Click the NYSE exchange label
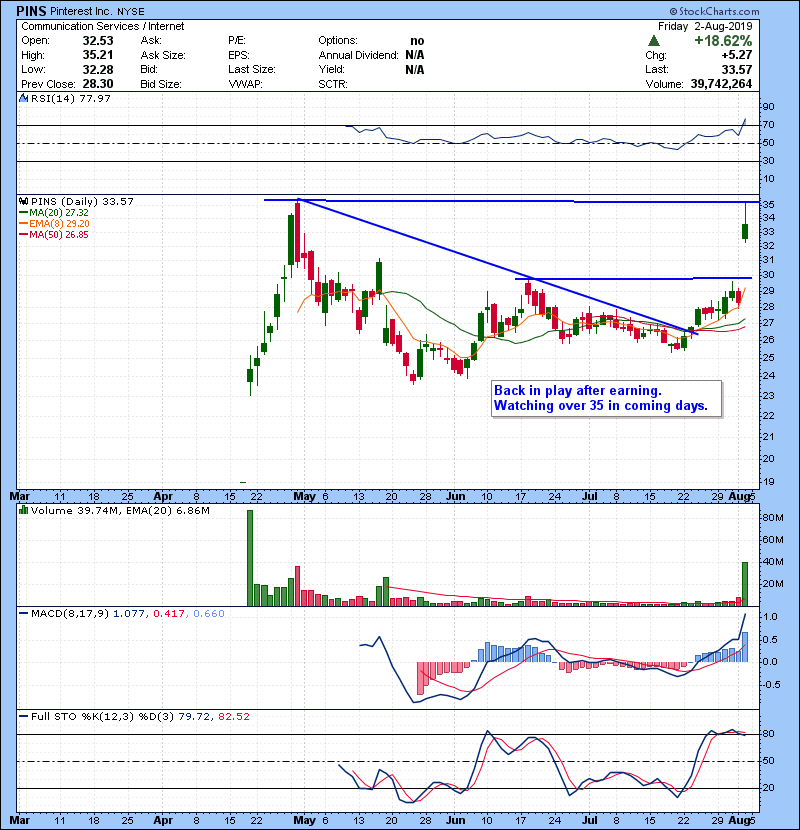800x830 pixels. coord(131,11)
